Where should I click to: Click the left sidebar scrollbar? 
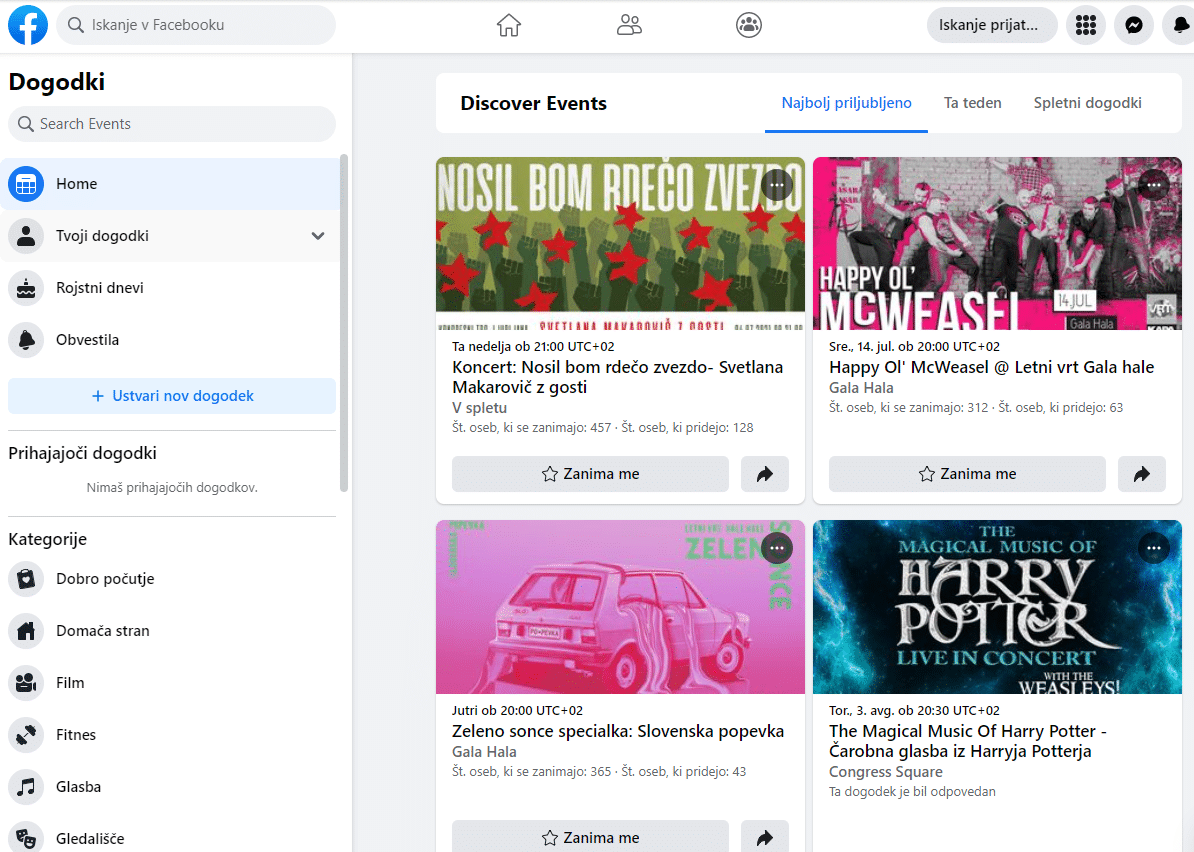[343, 323]
